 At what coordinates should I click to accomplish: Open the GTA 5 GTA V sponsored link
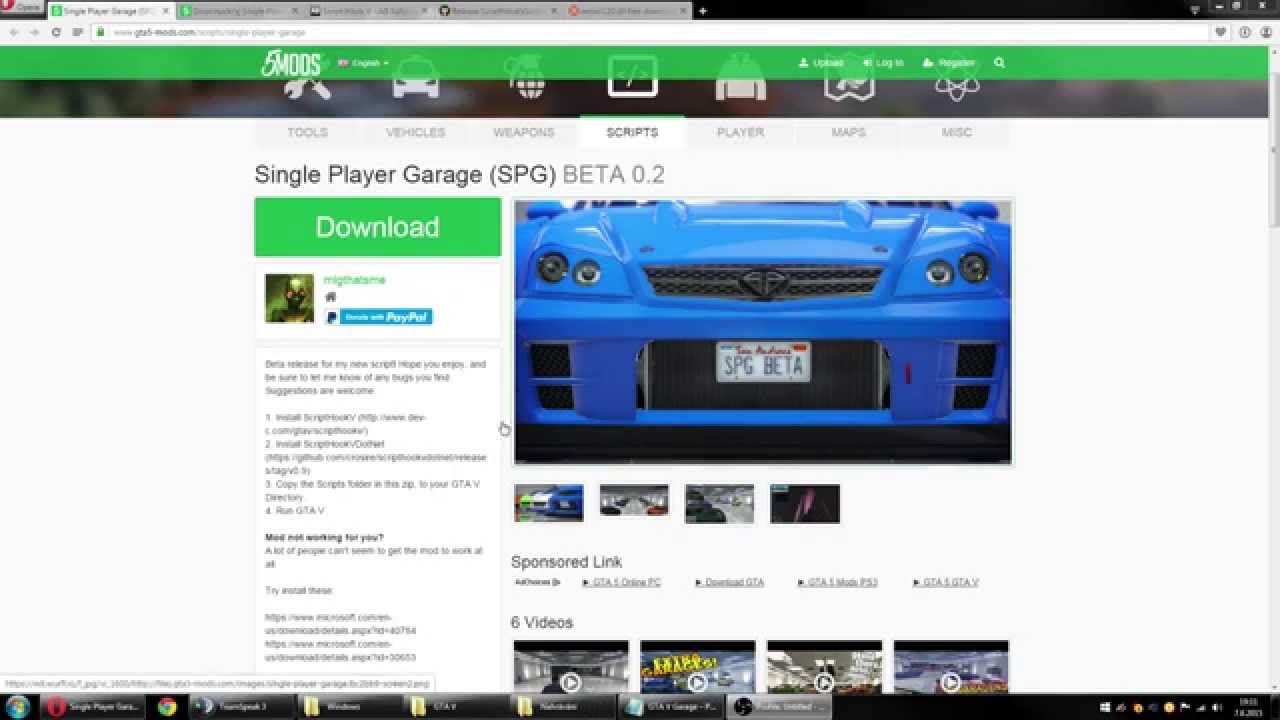(946, 582)
